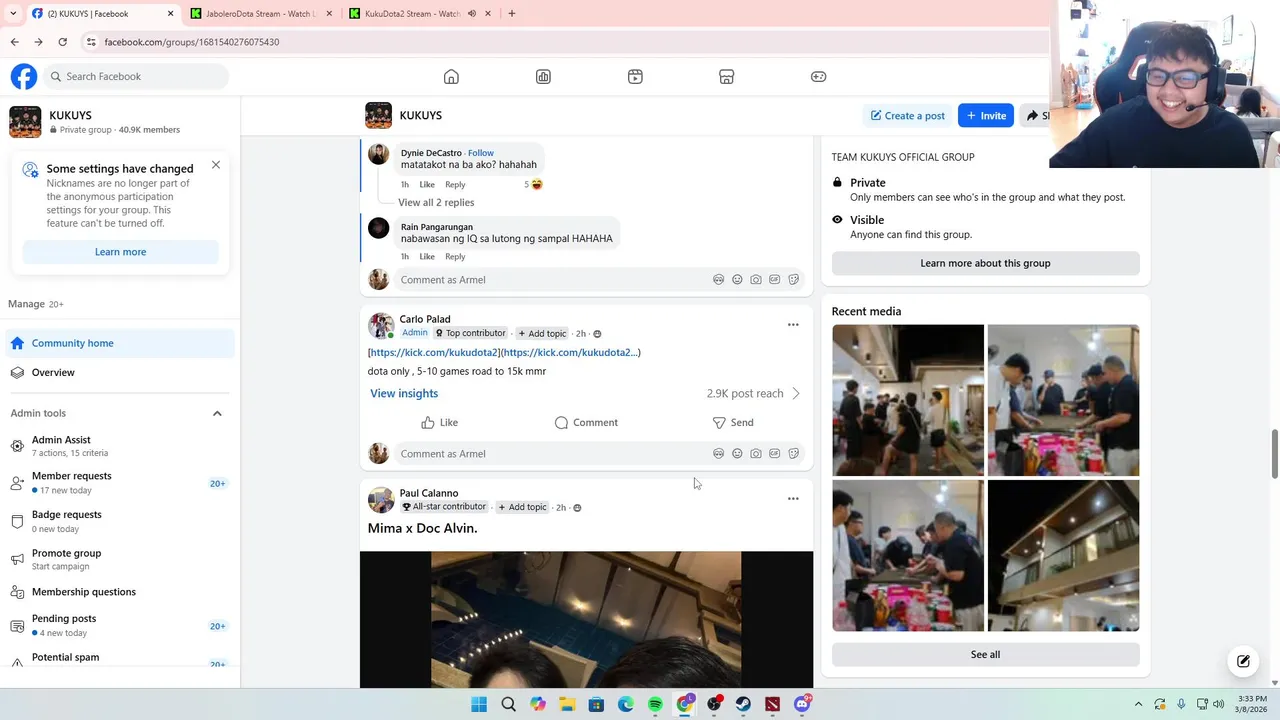Reload the page with browser refresh icon
Image resolution: width=1280 pixels, height=720 pixels.
(62, 42)
